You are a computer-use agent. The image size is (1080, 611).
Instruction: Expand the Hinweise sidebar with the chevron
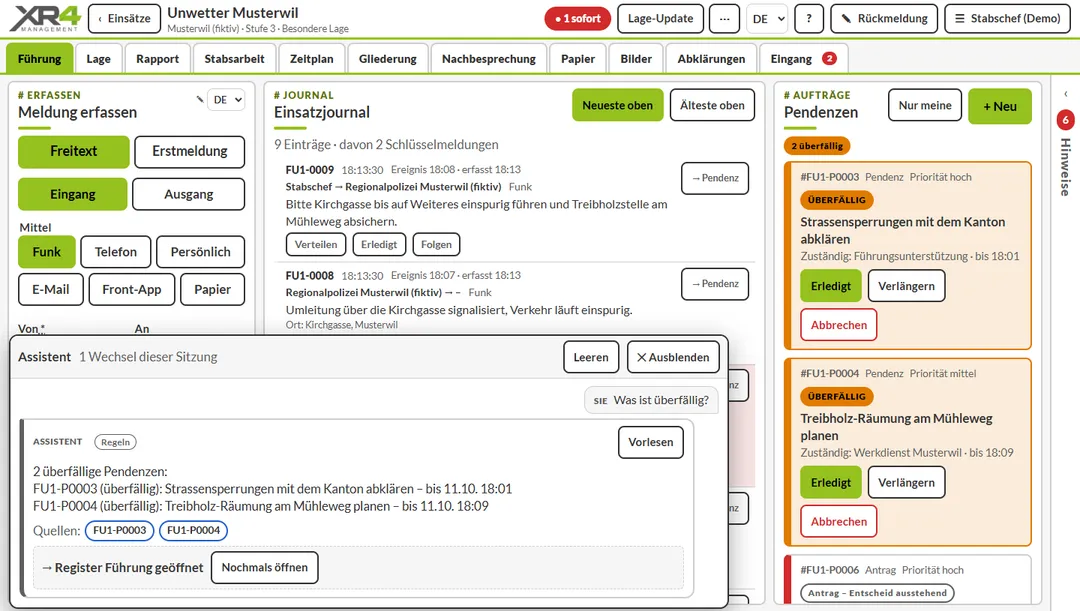(x=1066, y=94)
